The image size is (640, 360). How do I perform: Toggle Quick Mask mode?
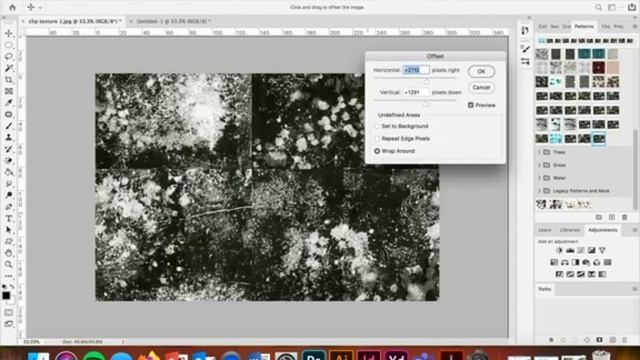click(9, 313)
